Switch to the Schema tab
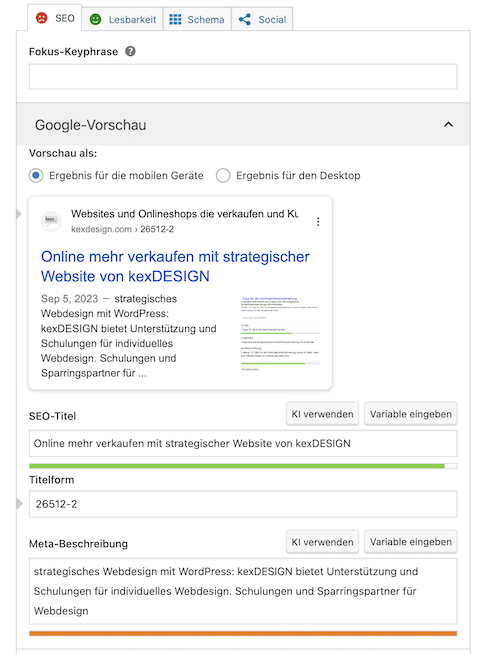Screen dimensions: 500x654 [197, 19]
